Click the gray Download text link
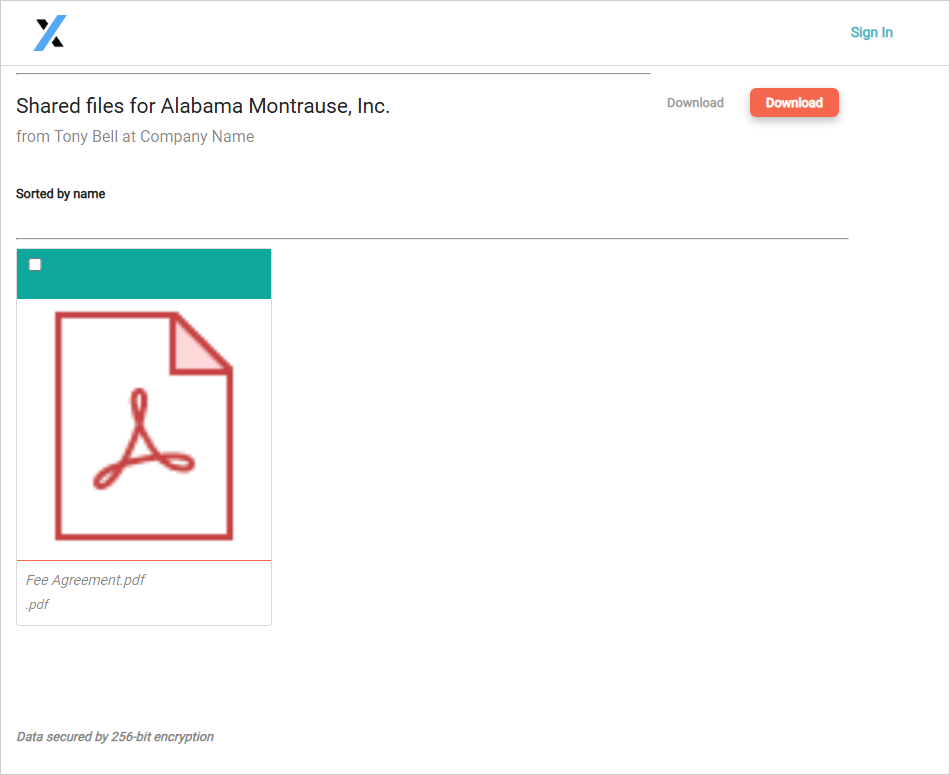This screenshot has height=775, width=950. [695, 103]
